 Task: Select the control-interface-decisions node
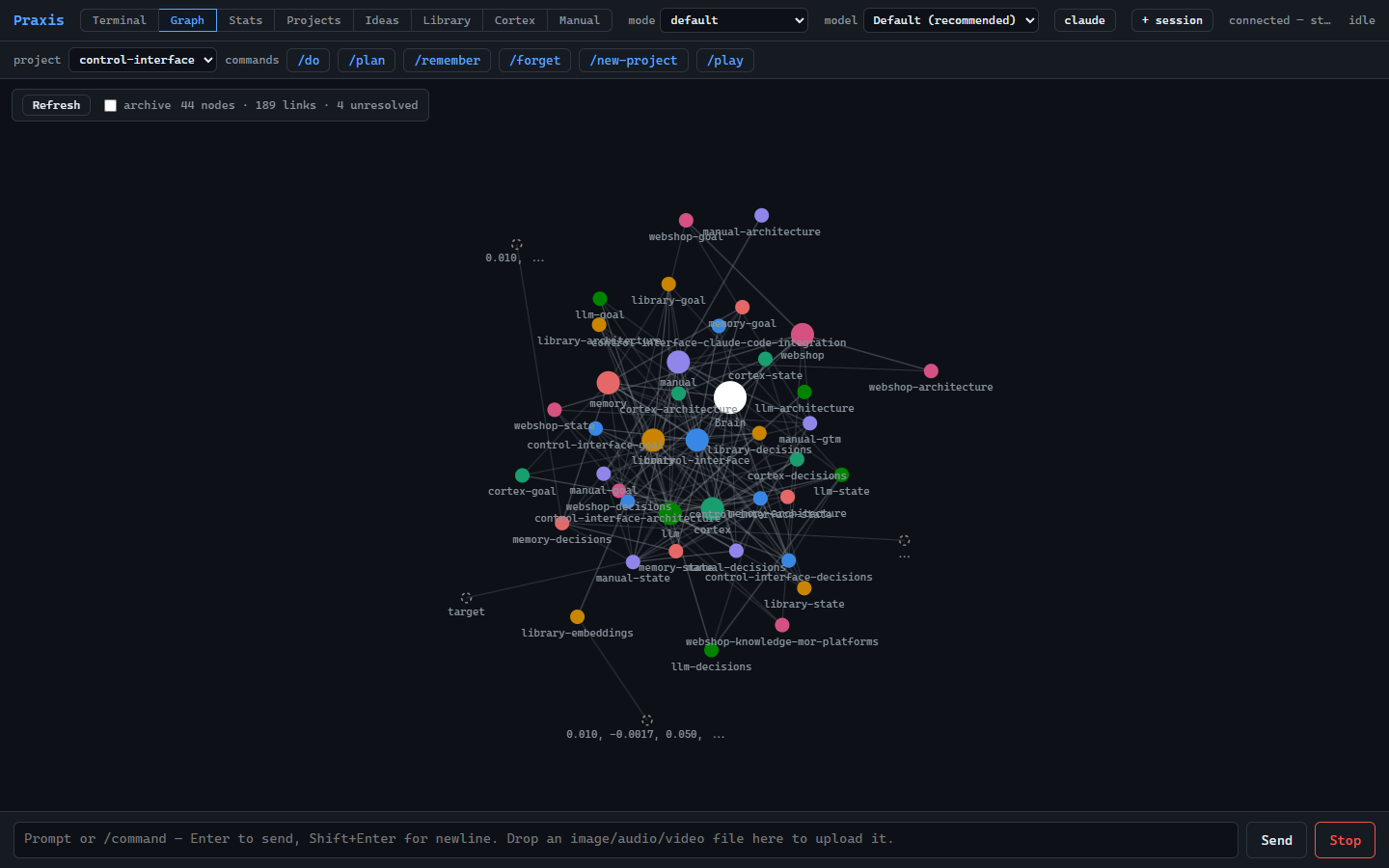point(788,560)
